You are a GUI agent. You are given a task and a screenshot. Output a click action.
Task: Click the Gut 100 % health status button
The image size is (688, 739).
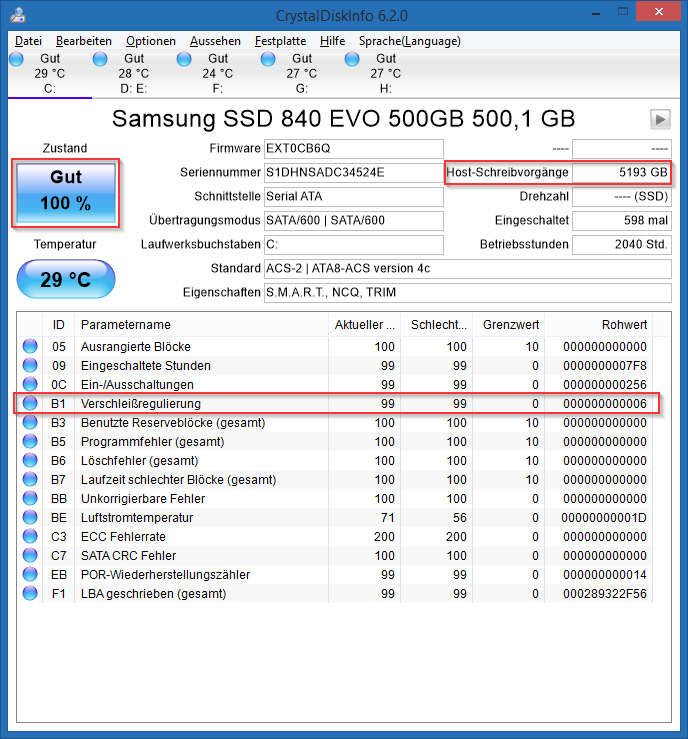66,193
